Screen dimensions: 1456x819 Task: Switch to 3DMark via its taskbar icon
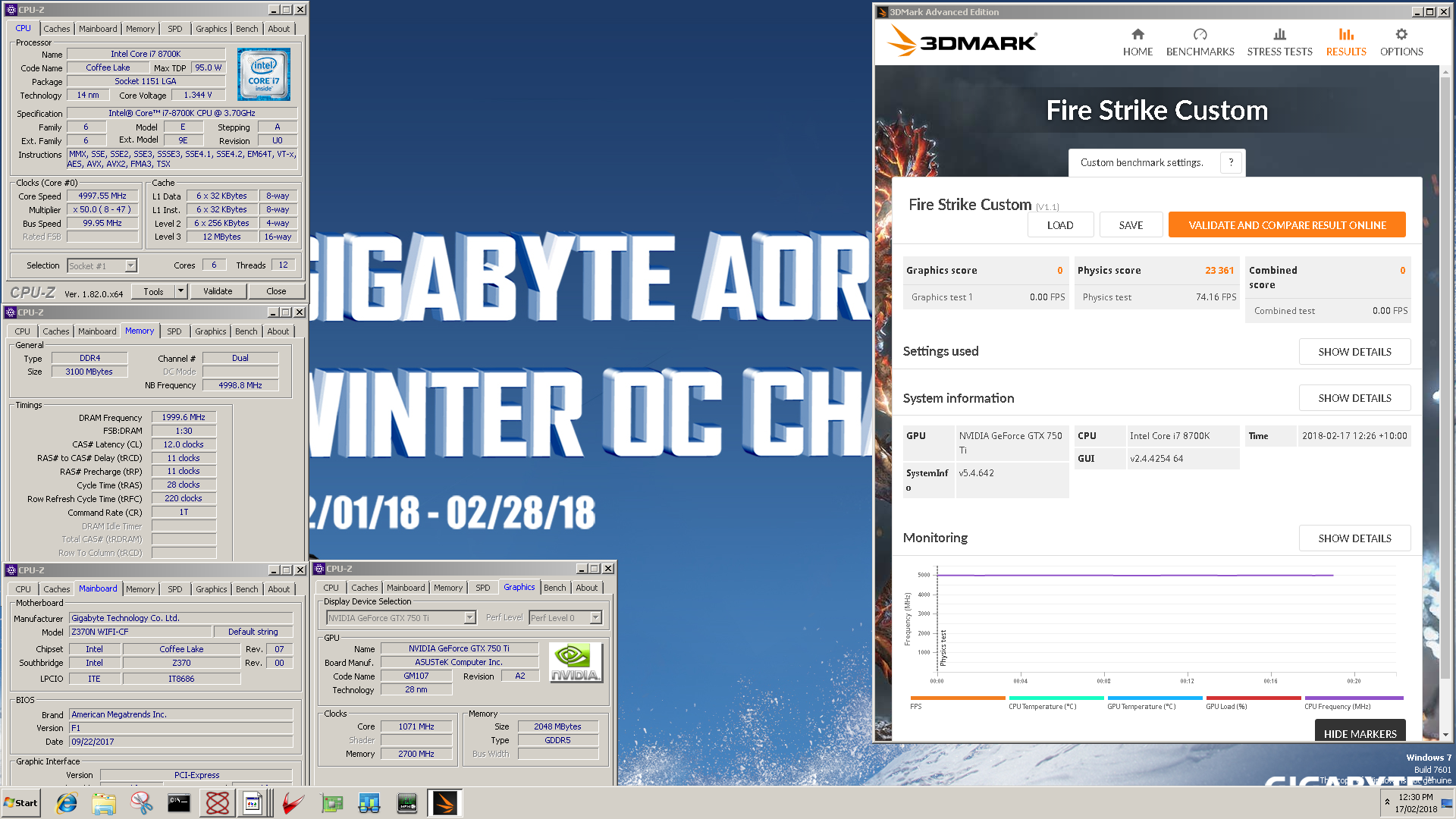(x=445, y=803)
